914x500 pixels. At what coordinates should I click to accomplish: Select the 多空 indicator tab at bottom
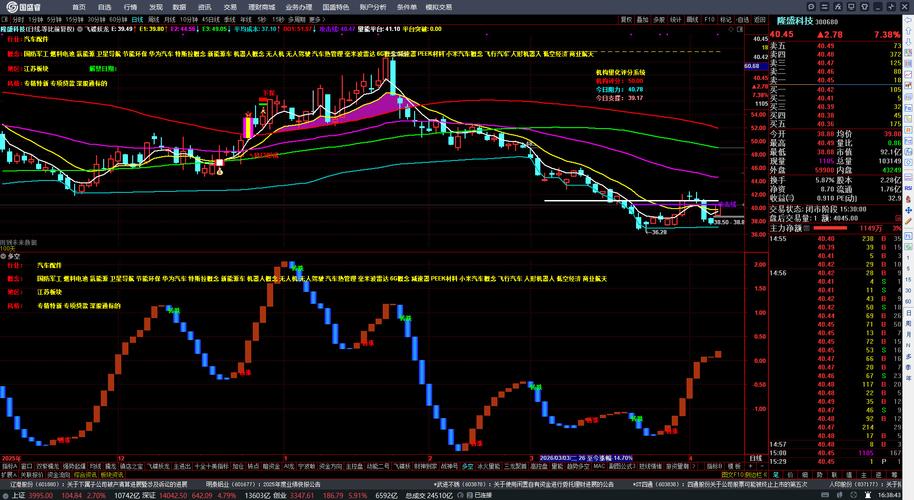[467, 466]
